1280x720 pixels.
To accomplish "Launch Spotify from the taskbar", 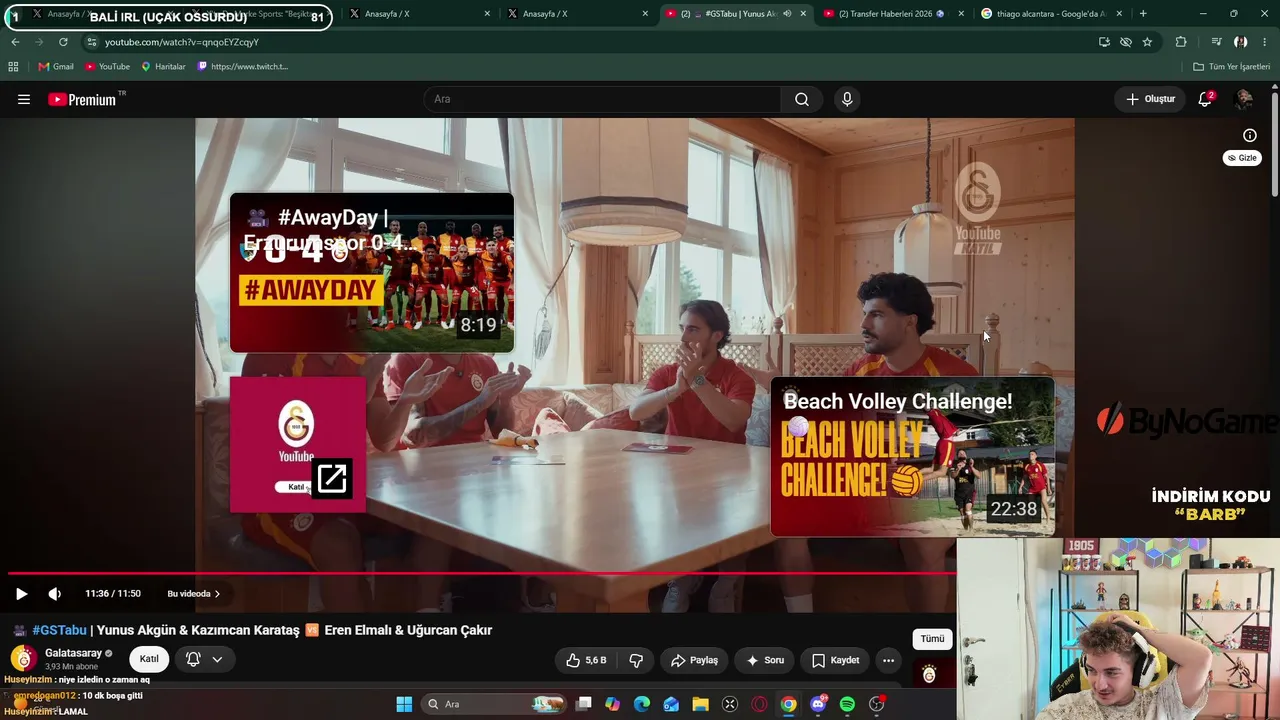I will tap(847, 704).
